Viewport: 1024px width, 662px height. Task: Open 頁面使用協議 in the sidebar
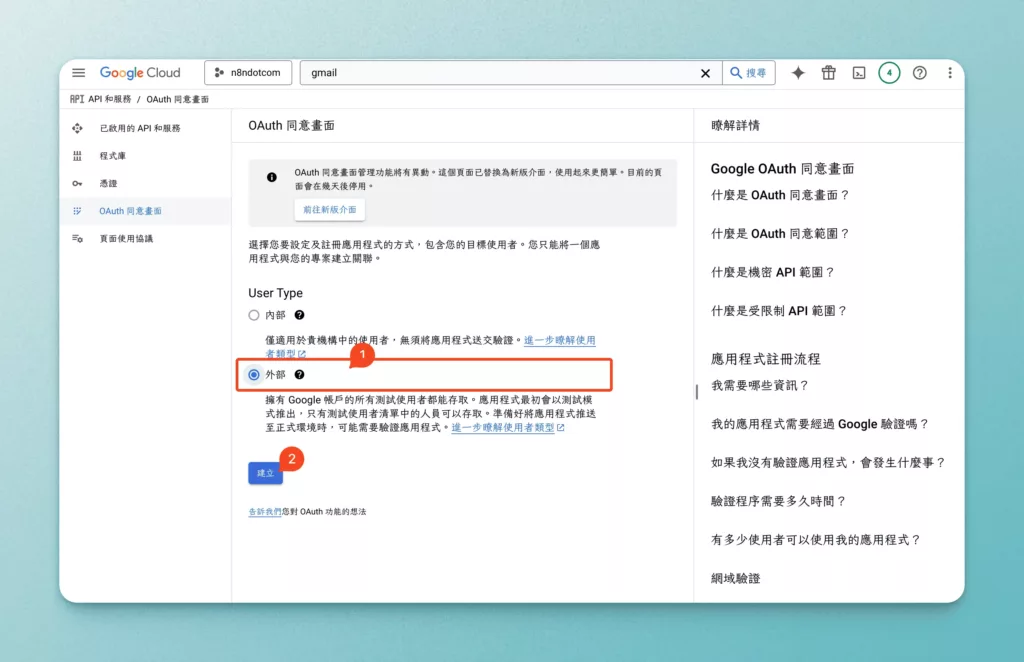[126, 239]
